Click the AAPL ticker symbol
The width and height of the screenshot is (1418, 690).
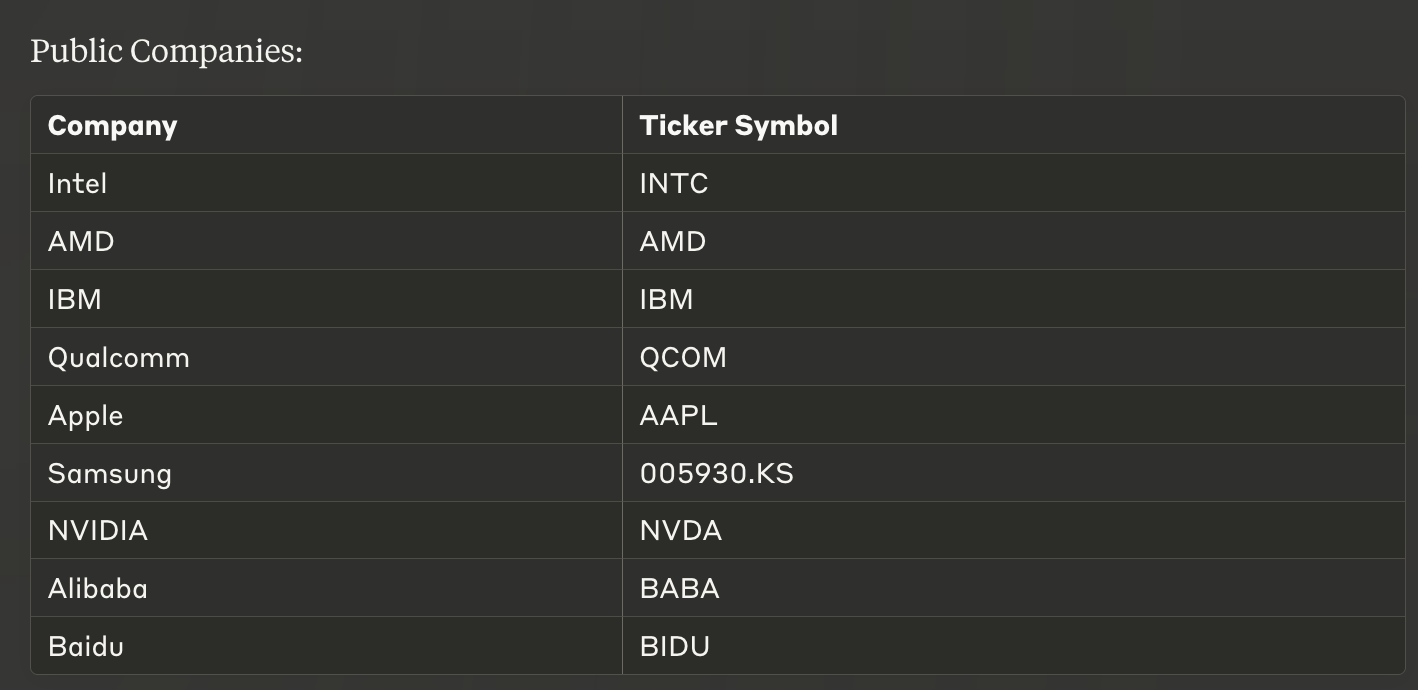click(678, 415)
